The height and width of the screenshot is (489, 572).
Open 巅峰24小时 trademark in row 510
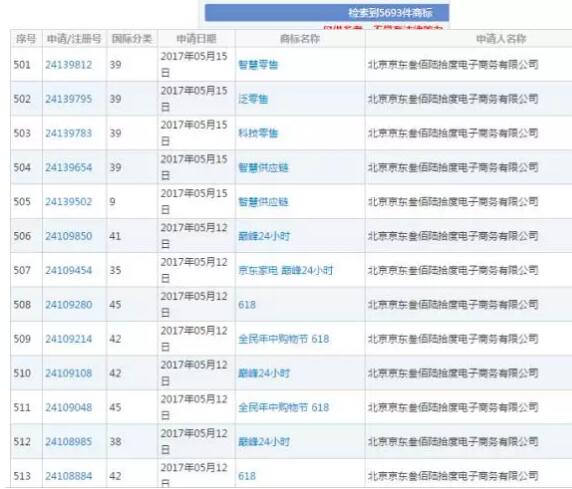(264, 373)
